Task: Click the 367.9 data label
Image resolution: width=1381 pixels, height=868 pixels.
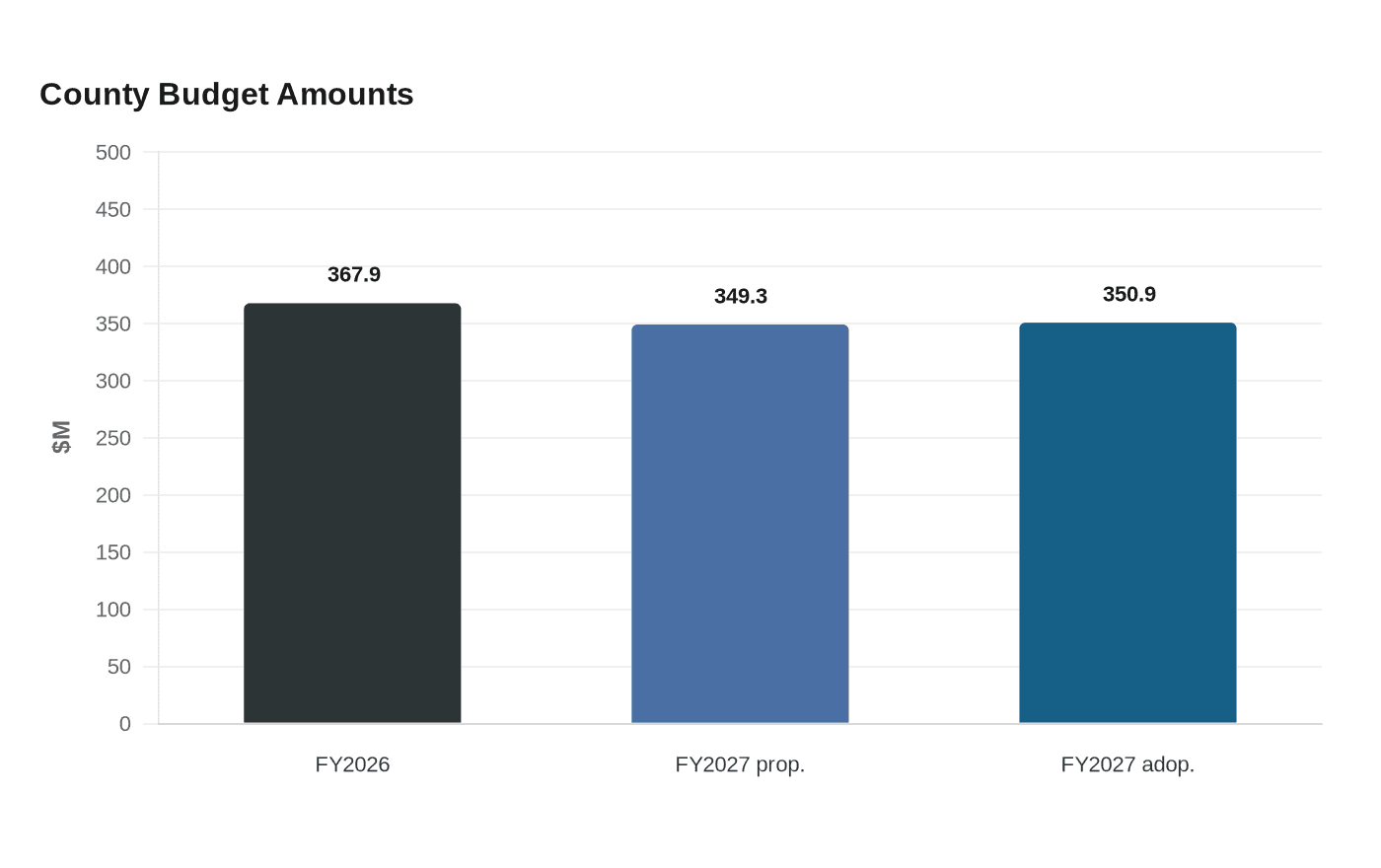Action: 354,274
